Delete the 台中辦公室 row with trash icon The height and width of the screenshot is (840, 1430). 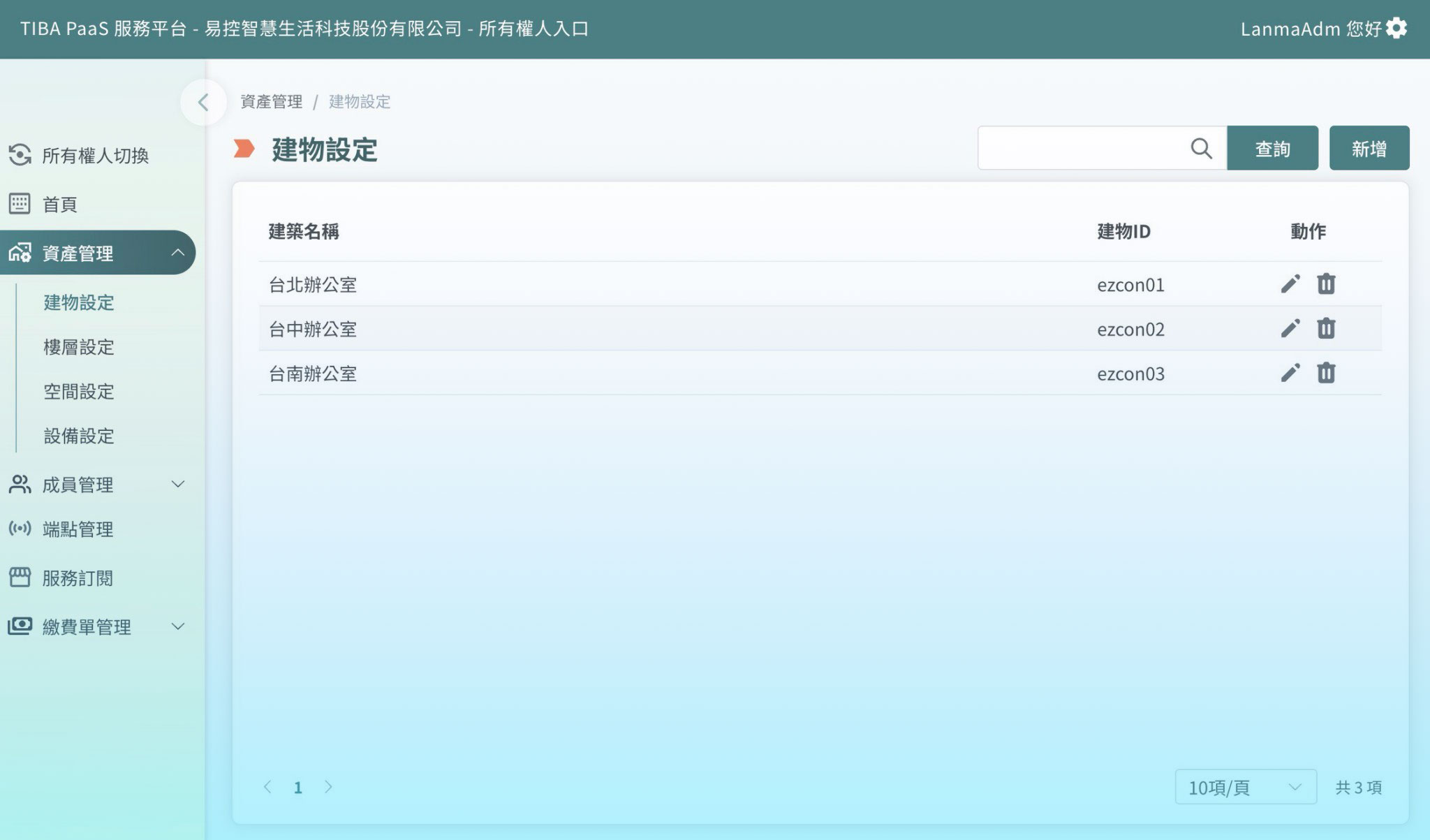click(1326, 329)
